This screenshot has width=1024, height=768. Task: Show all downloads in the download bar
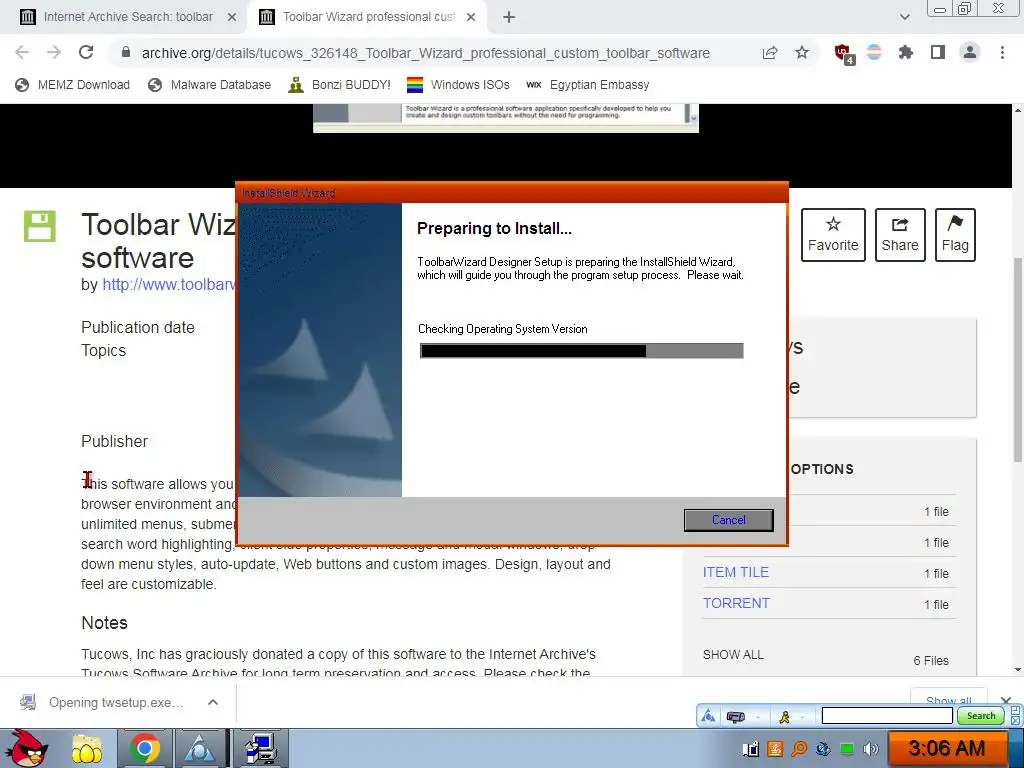tap(948, 697)
